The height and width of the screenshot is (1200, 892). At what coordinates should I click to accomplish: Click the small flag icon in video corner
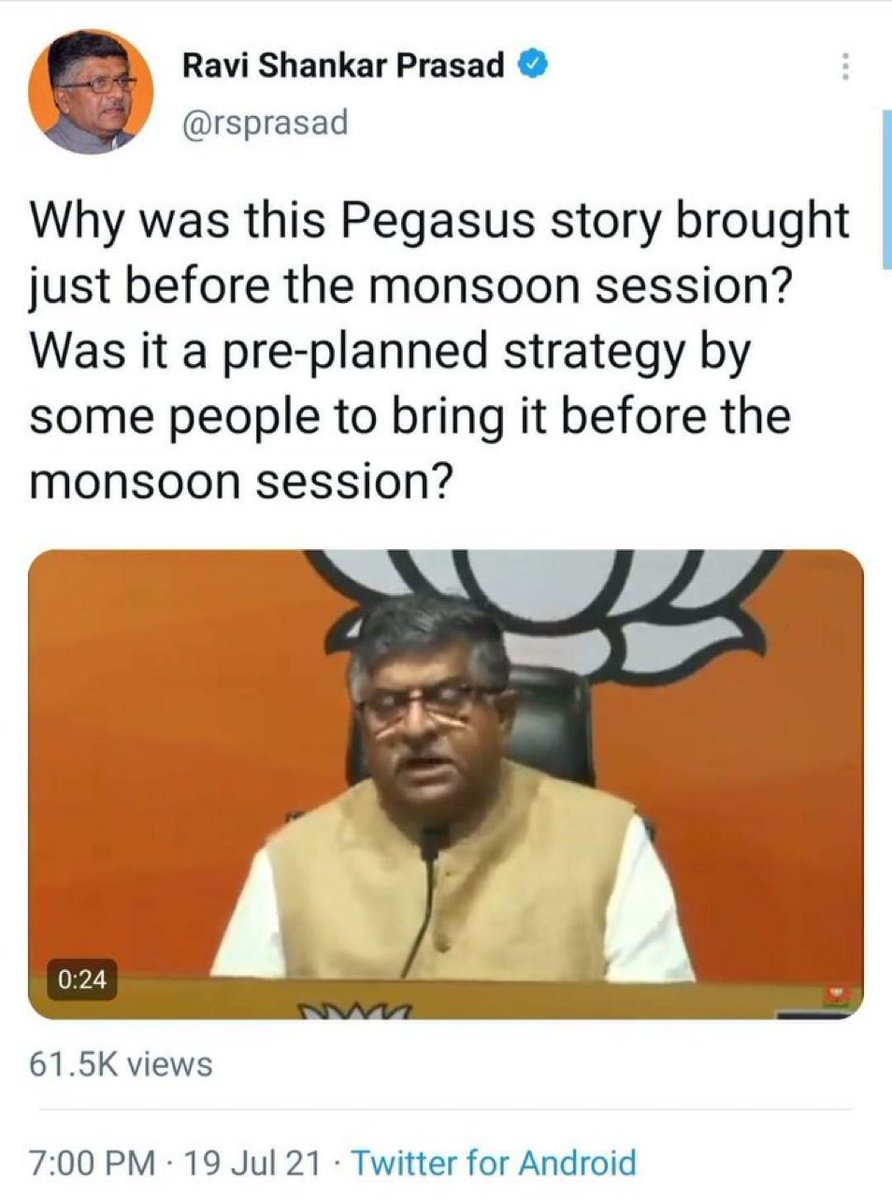(x=838, y=994)
